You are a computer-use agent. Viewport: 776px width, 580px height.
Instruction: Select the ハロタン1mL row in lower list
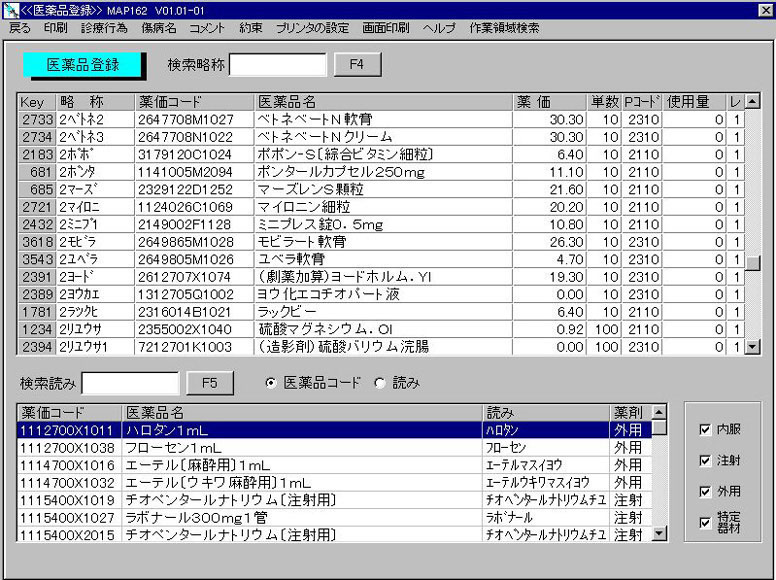pos(300,429)
